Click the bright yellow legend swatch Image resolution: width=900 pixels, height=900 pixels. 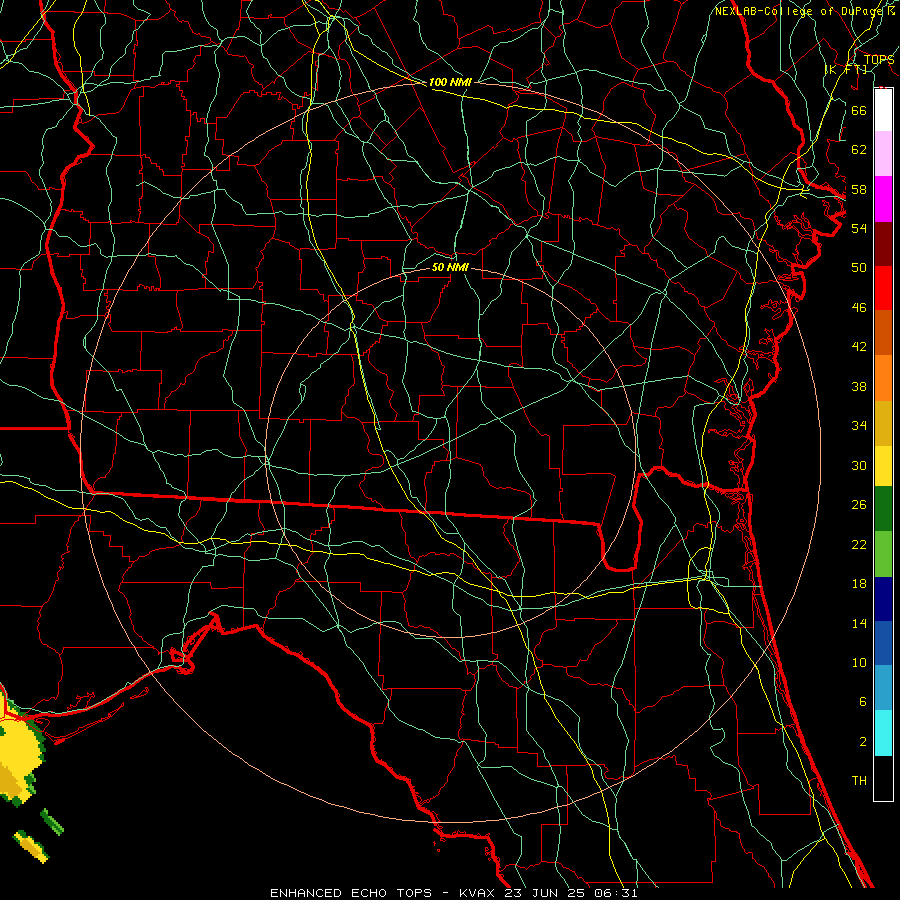[x=883, y=466]
